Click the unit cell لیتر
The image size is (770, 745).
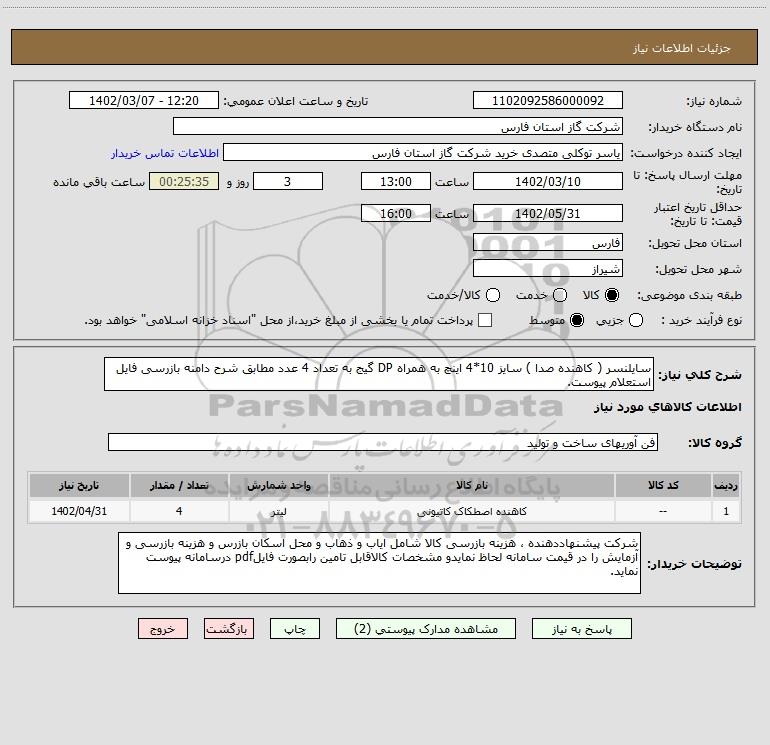(278, 511)
